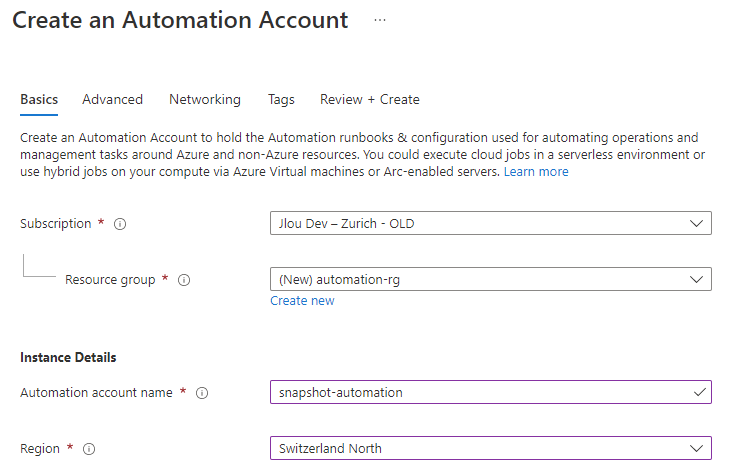This screenshot has width=732, height=475.
Task: Open the ellipsis menu beside the page title
Action: (380, 21)
